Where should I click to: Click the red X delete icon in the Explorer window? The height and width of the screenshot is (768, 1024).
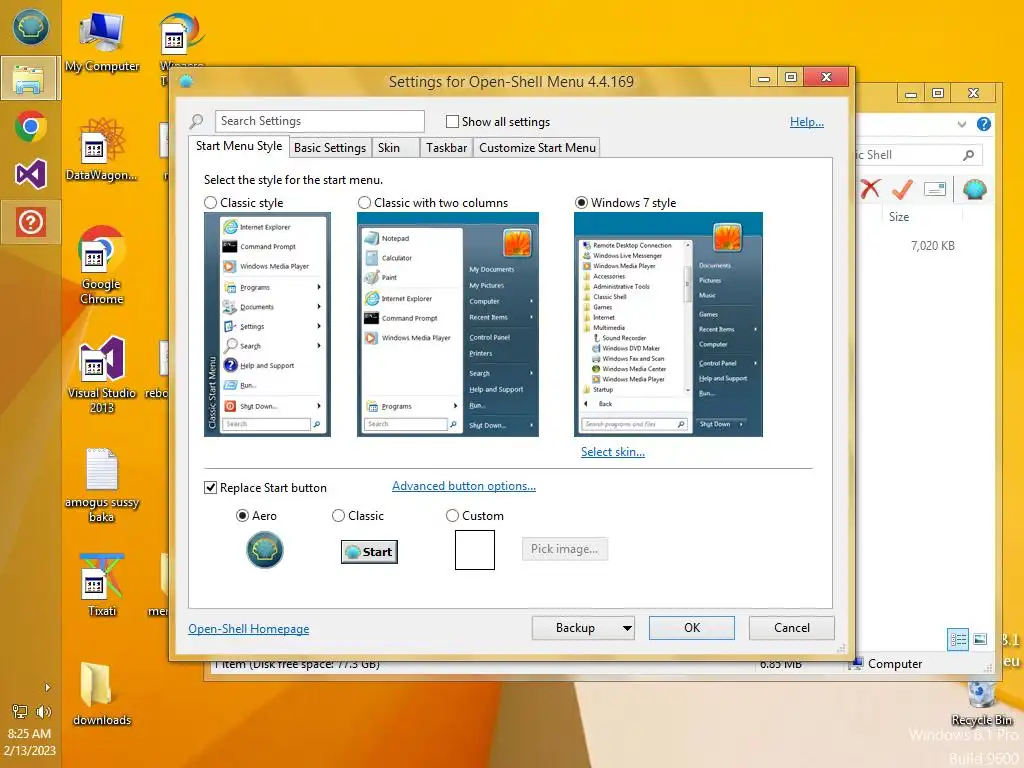pyautogui.click(x=871, y=189)
